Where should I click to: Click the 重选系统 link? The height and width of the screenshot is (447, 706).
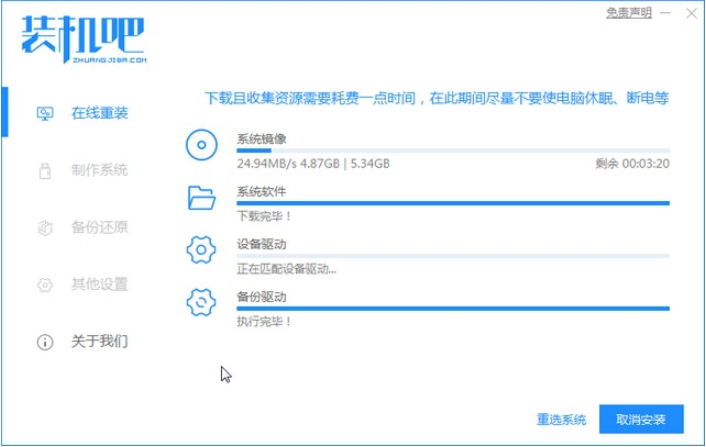coord(560,419)
